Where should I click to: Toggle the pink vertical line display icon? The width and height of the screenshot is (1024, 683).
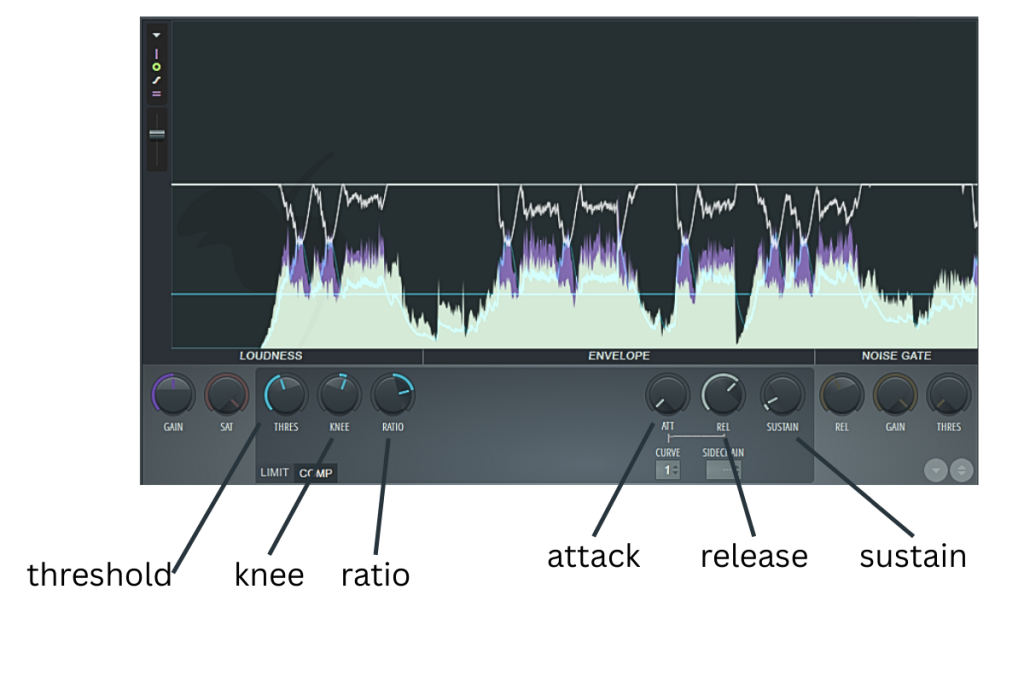(x=157, y=53)
